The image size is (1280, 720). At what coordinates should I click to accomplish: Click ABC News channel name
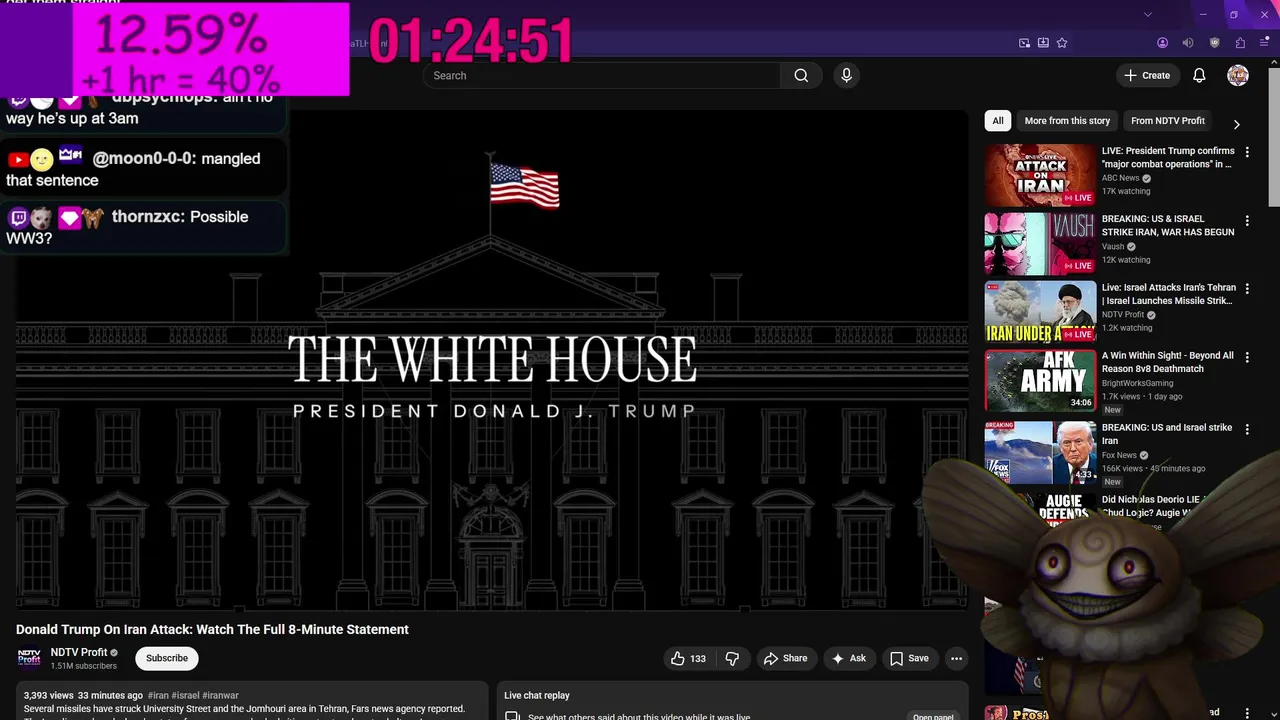tap(1120, 178)
